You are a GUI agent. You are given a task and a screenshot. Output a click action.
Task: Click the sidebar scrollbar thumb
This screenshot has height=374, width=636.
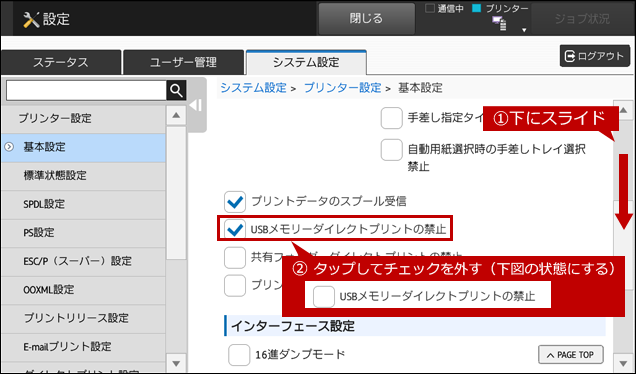176,193
